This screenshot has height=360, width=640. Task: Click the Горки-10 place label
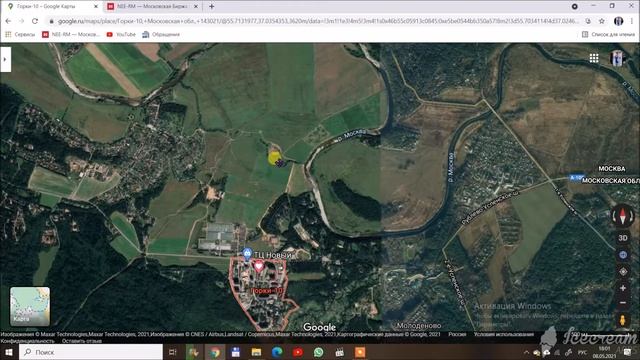[266, 291]
